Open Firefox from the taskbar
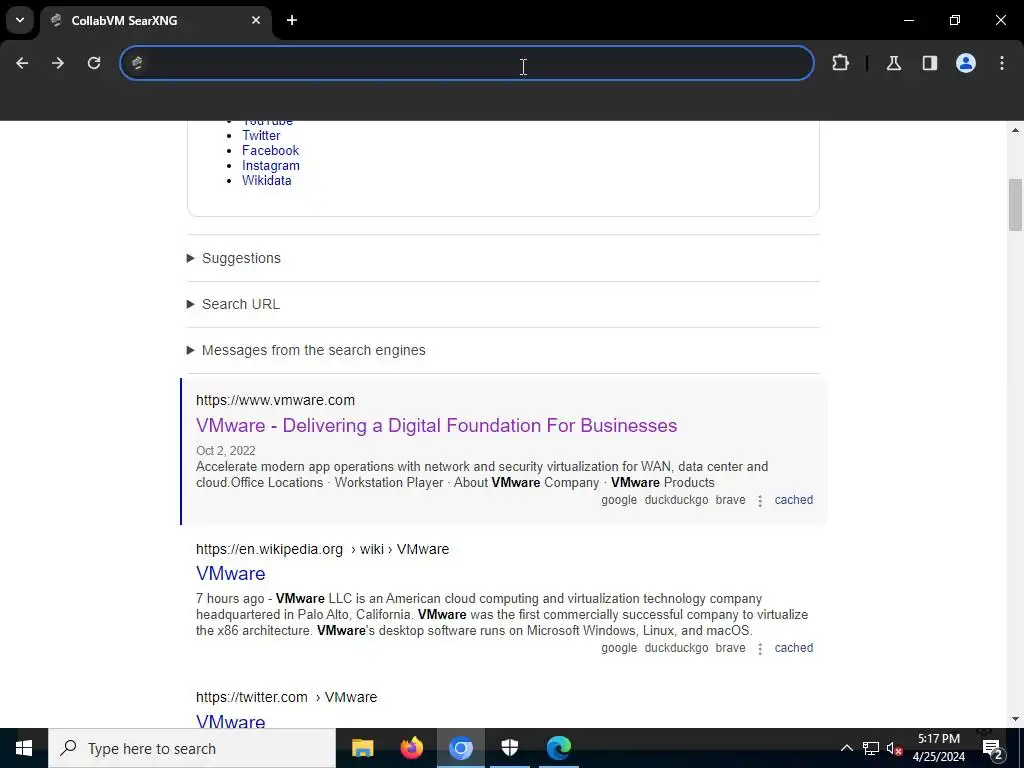The width and height of the screenshot is (1024, 768). pyautogui.click(x=411, y=748)
